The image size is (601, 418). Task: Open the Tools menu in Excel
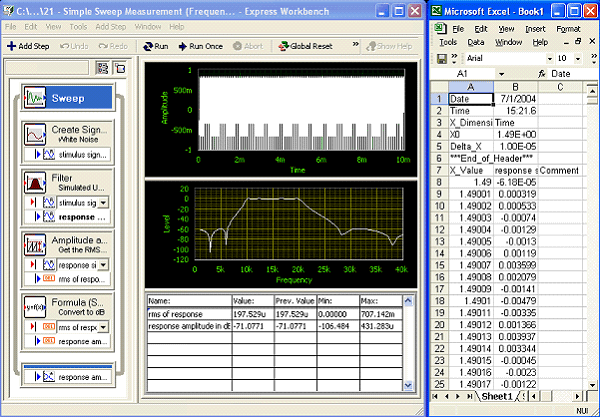coord(448,42)
